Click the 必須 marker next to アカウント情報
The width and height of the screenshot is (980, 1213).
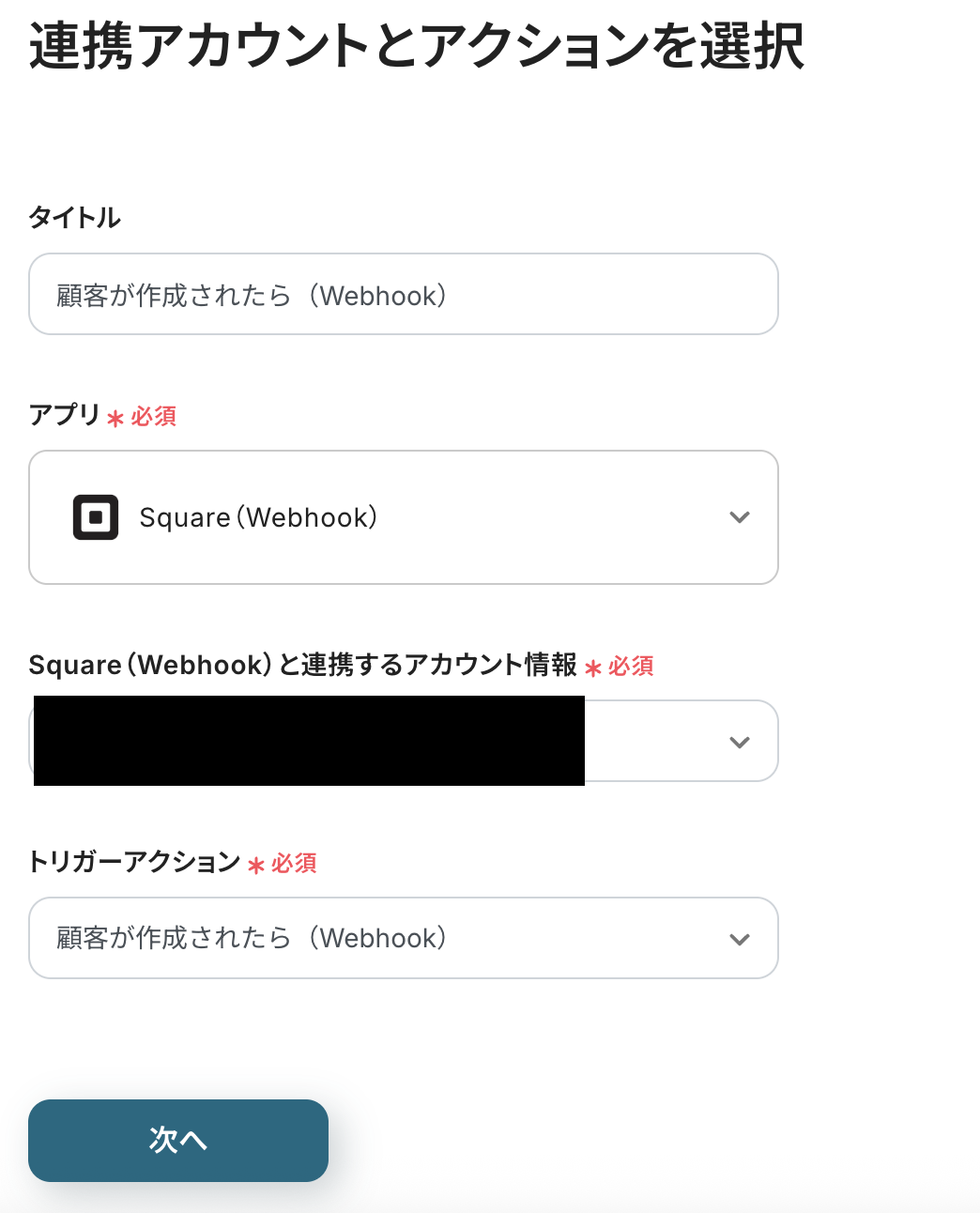point(631,667)
